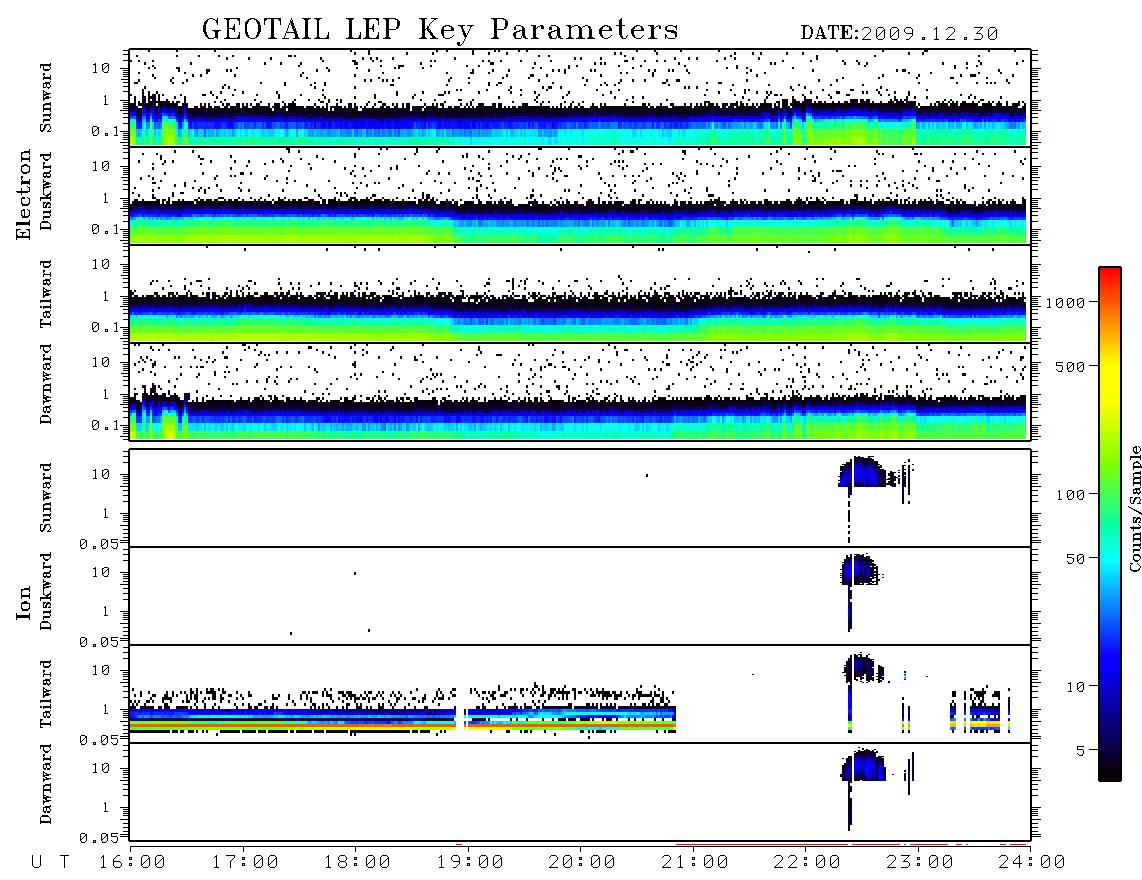Click the "500" colorbar tick value

(1070, 367)
